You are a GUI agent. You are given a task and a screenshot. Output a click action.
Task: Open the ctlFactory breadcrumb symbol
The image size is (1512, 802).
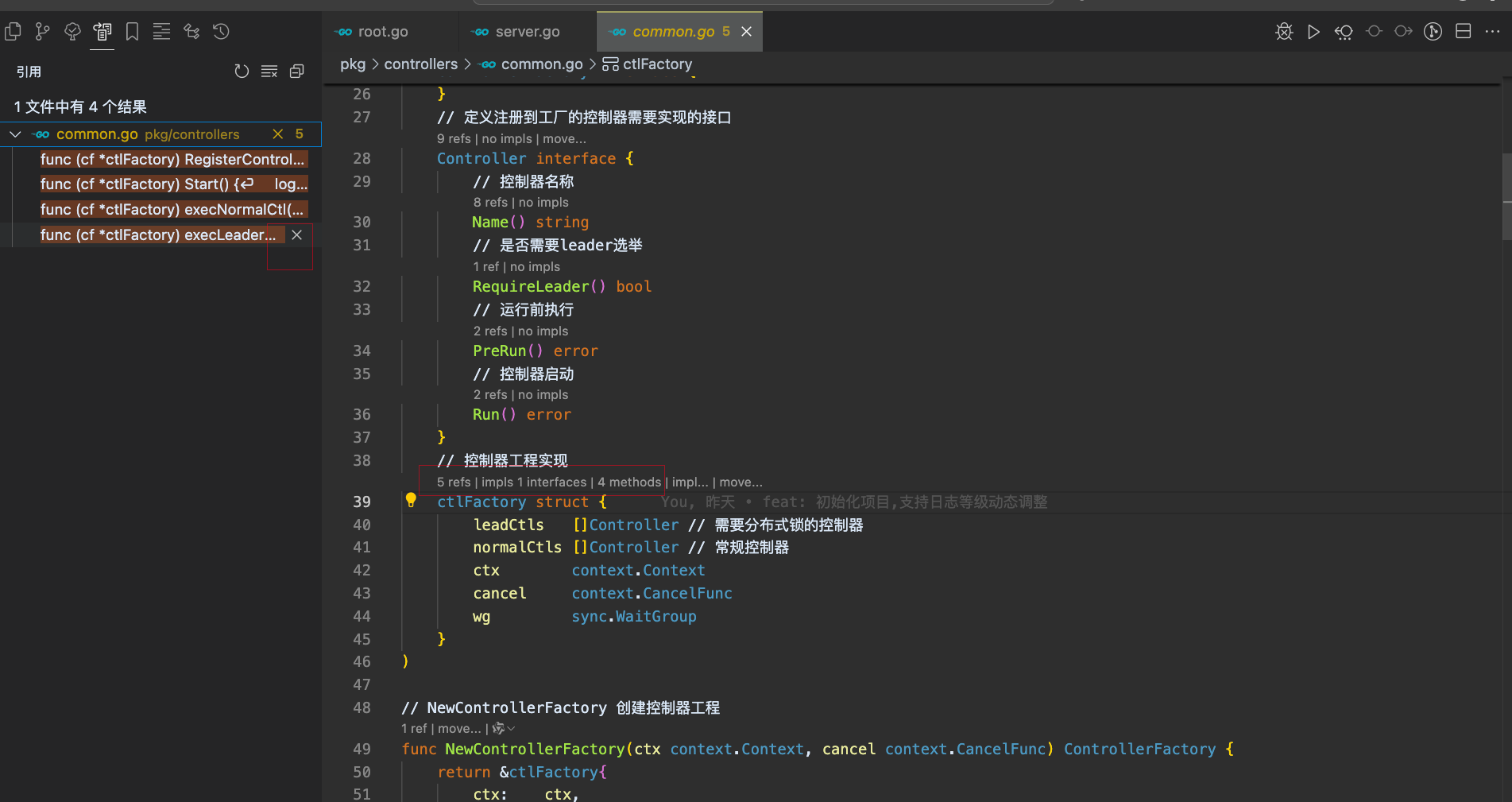pyautogui.click(x=657, y=64)
